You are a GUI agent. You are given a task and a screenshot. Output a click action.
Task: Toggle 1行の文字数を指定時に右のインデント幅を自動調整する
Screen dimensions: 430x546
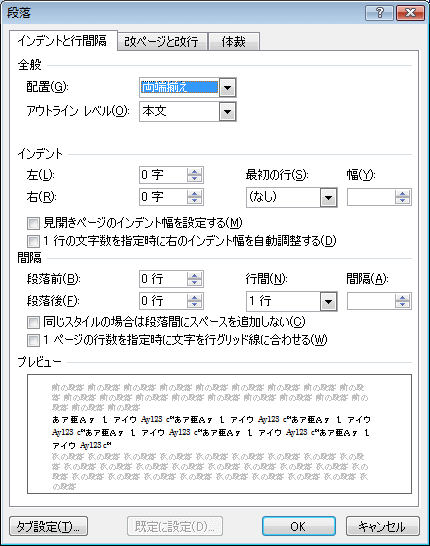coord(33,241)
